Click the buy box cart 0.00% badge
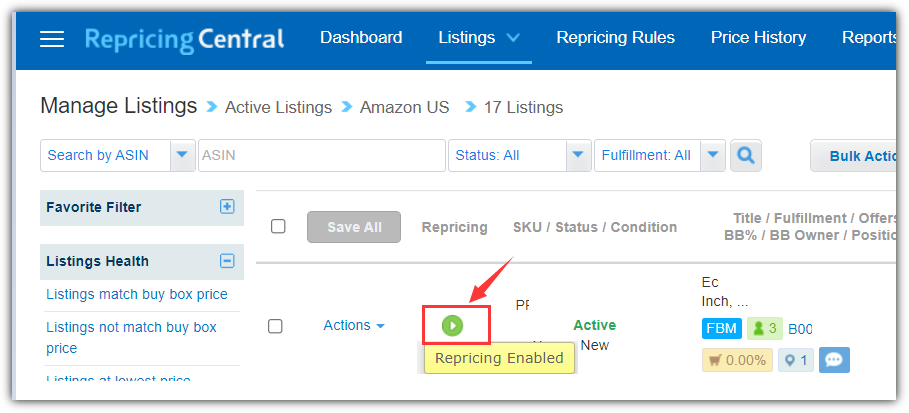909x413 pixels. 737,360
